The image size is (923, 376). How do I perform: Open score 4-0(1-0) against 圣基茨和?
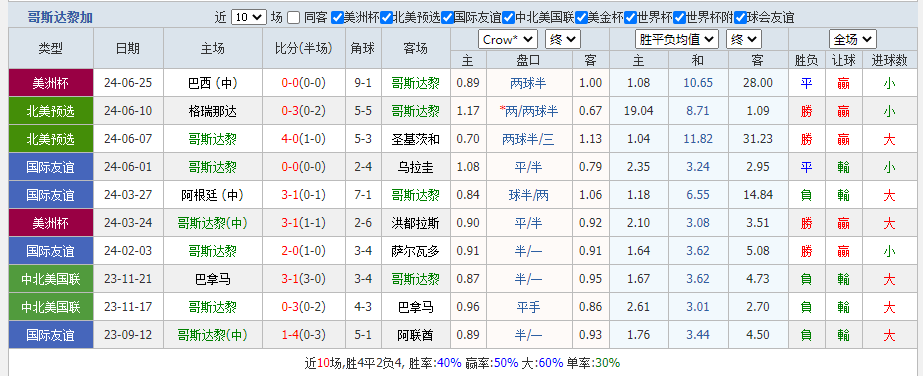[303, 139]
